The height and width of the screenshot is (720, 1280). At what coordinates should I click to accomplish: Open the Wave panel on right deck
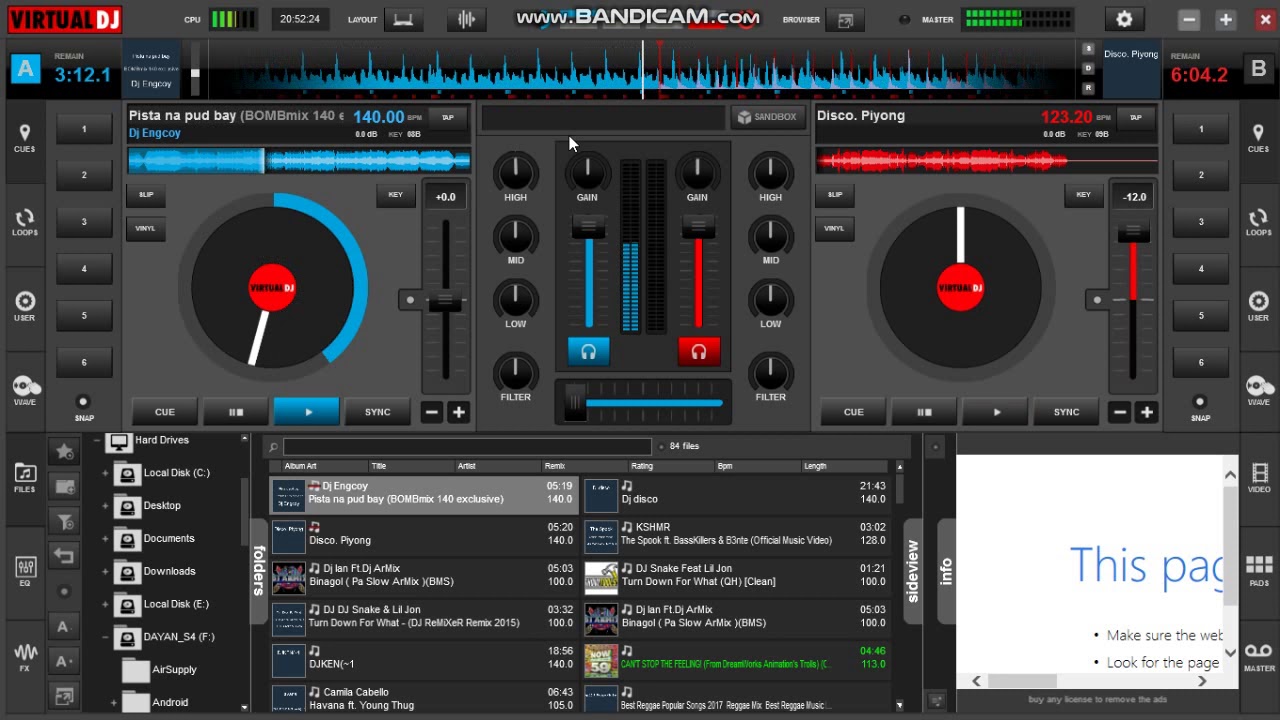tap(1257, 391)
